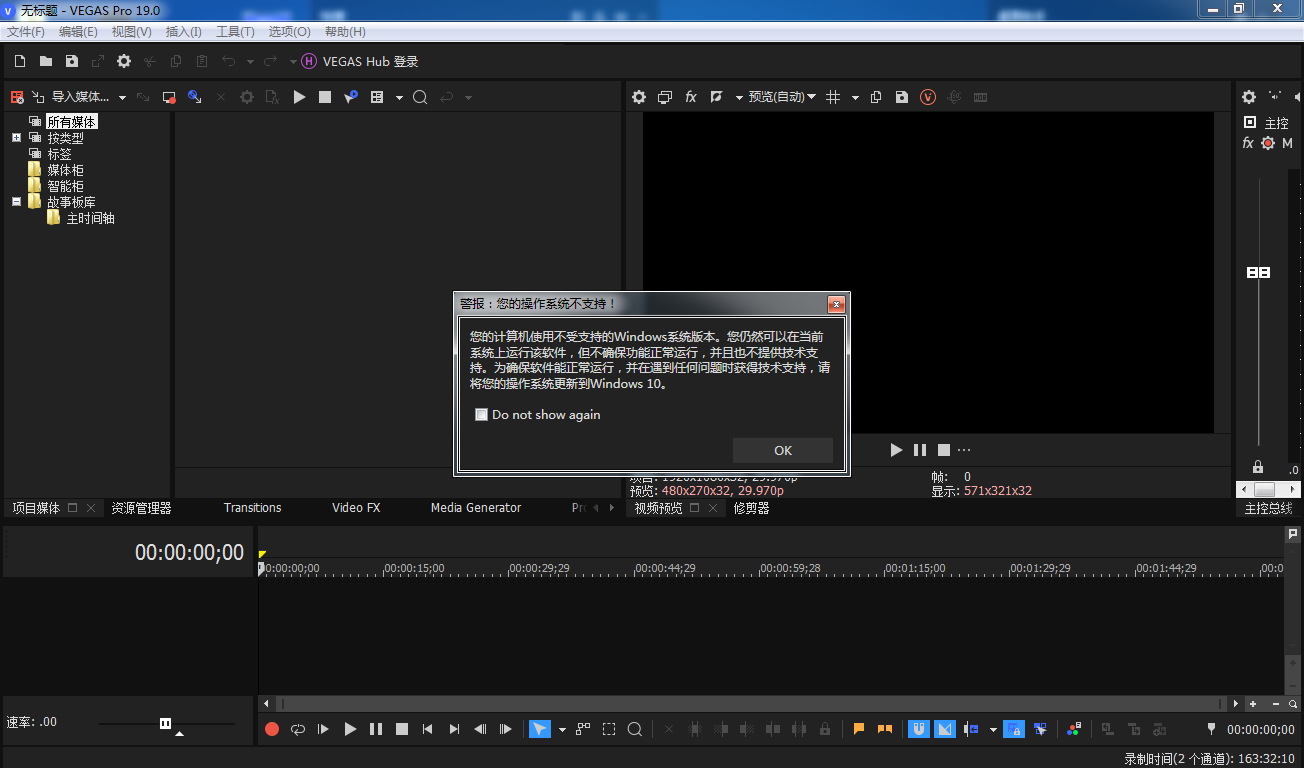Click the master automation settings red gear icon
1304x768 pixels.
(x=1268, y=143)
